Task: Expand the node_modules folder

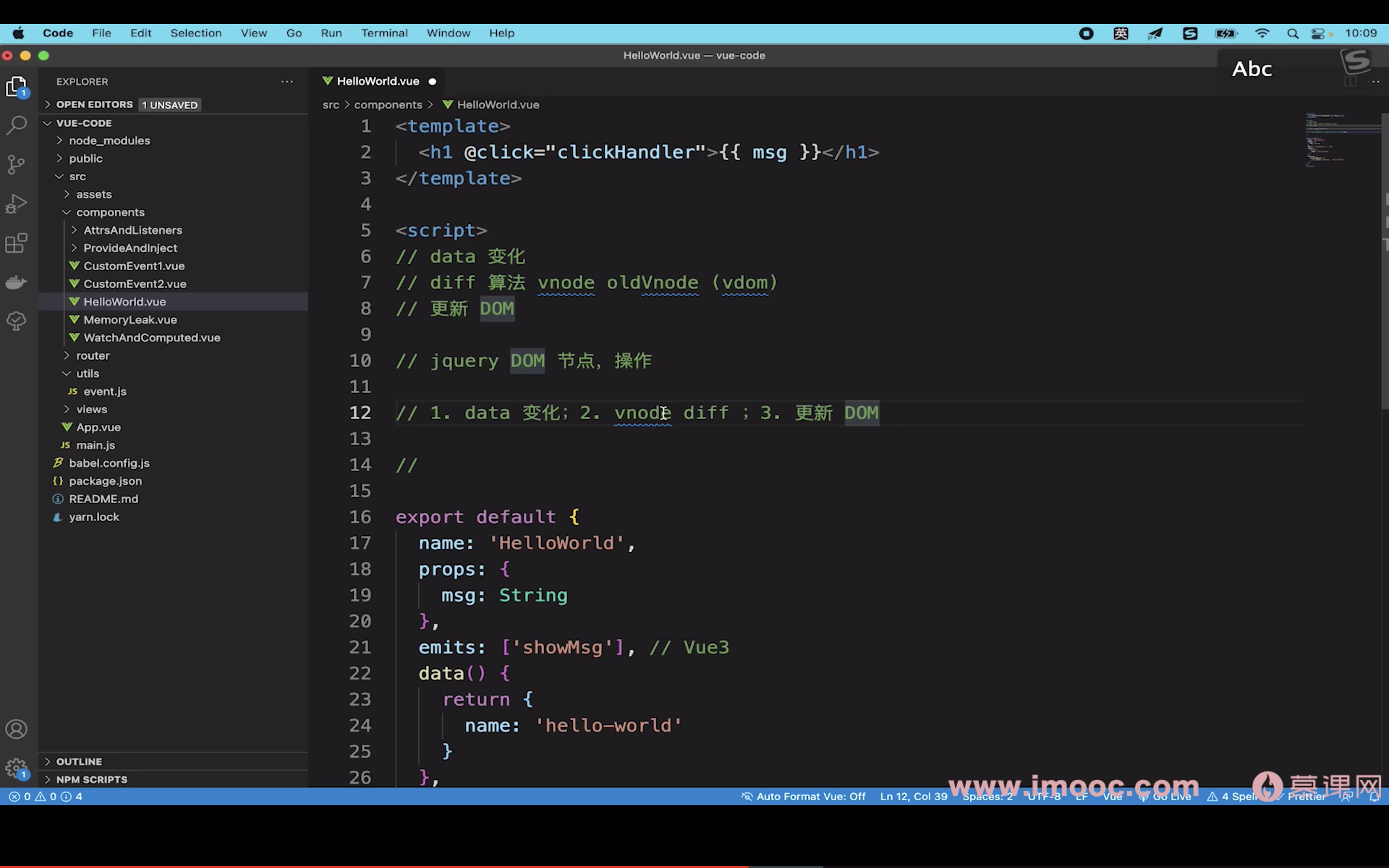Action: [109, 141]
